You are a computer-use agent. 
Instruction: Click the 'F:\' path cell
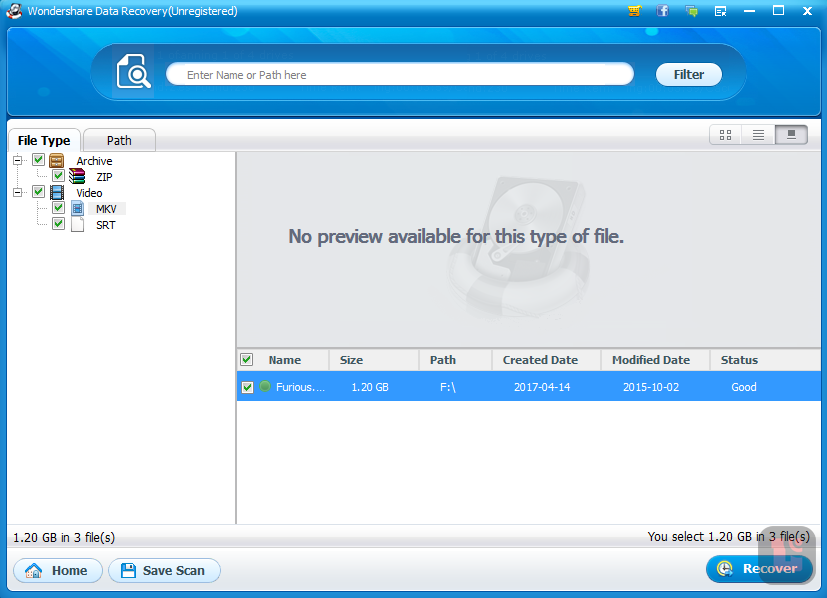click(x=448, y=387)
